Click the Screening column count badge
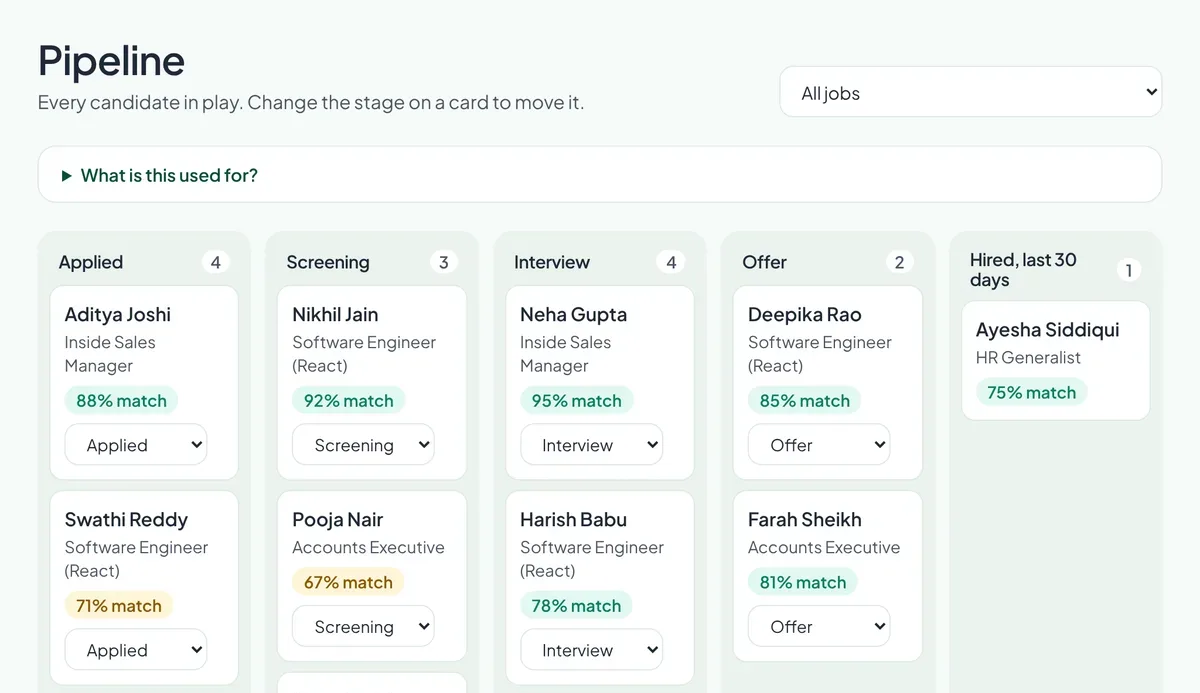 (443, 262)
